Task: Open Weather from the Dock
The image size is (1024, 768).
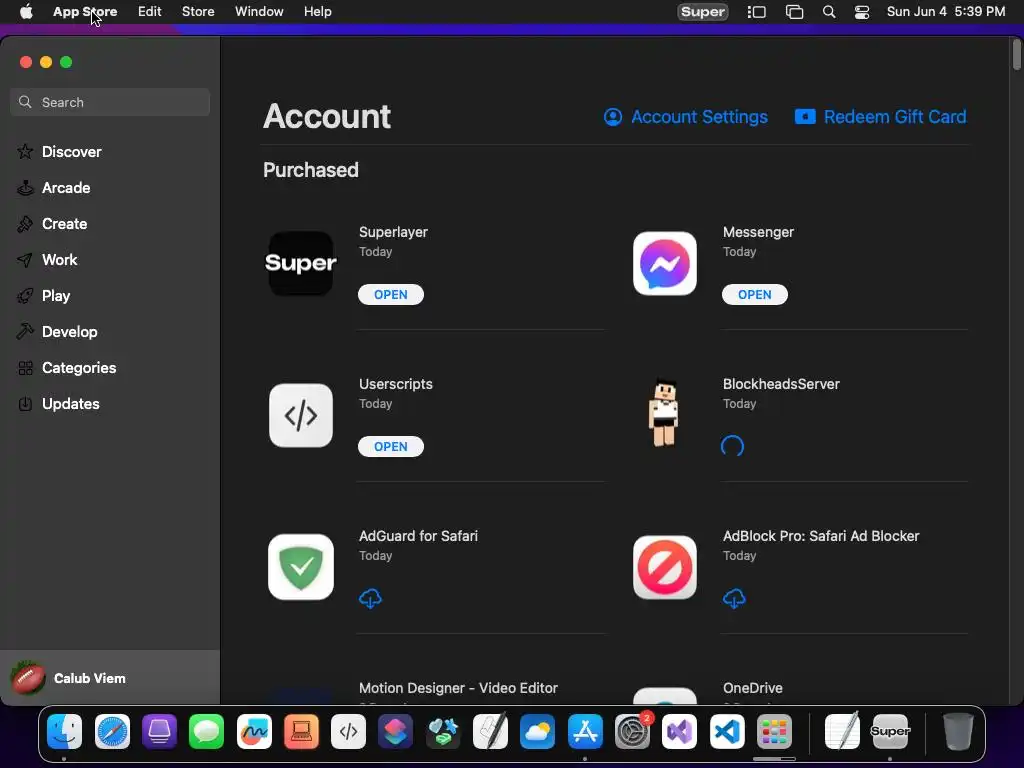Action: pos(537,731)
